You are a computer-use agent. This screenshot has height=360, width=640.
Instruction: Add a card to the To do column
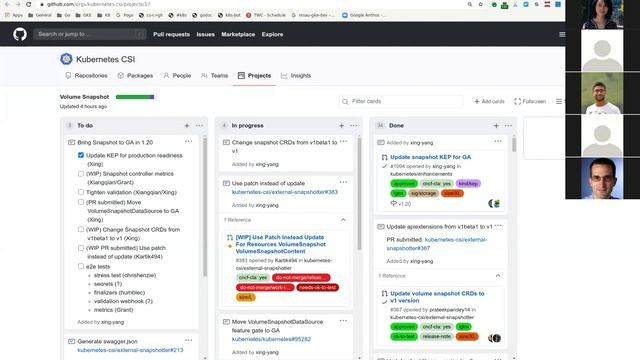tap(187, 126)
